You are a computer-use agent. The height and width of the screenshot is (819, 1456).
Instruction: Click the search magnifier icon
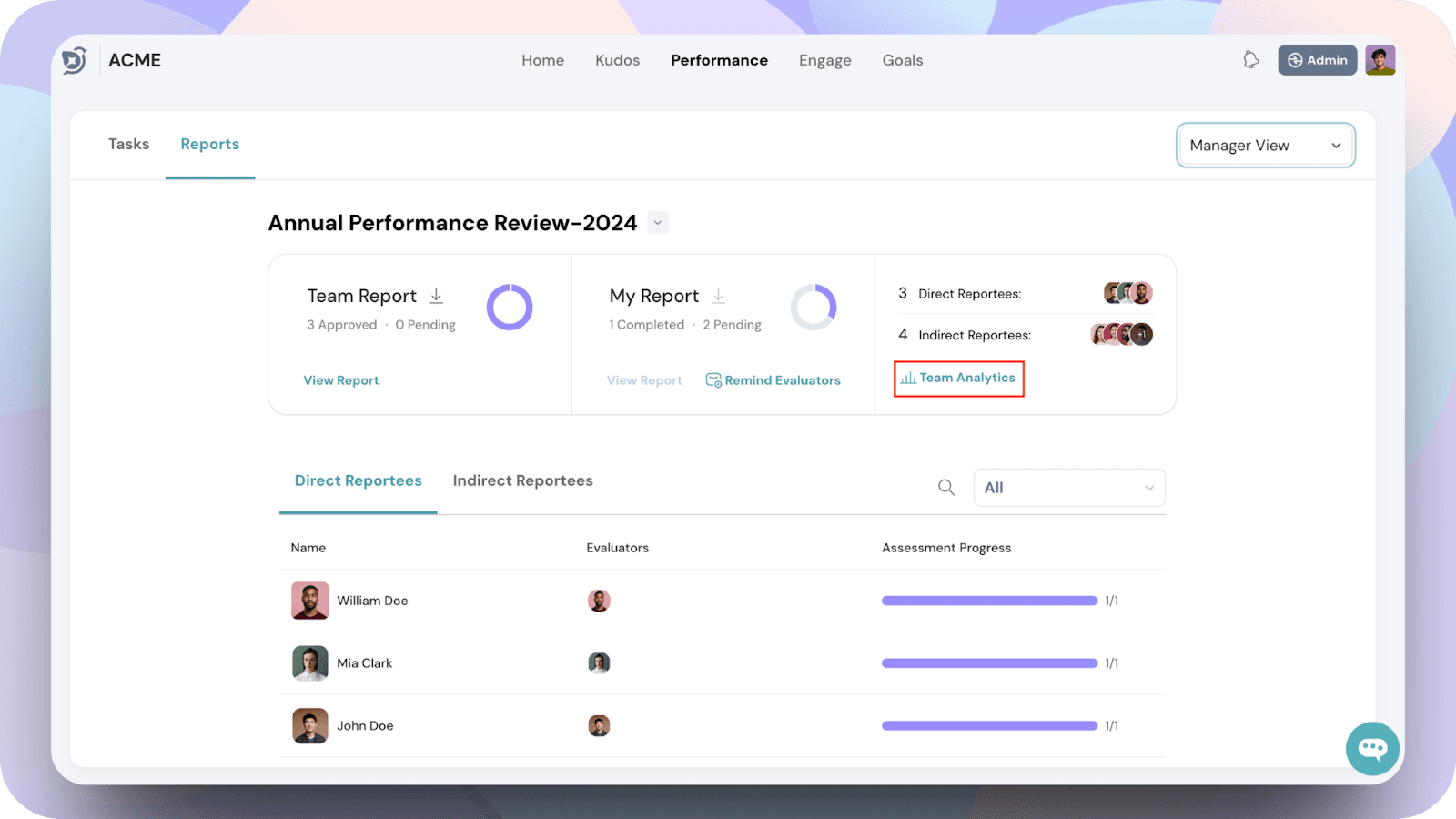point(946,488)
